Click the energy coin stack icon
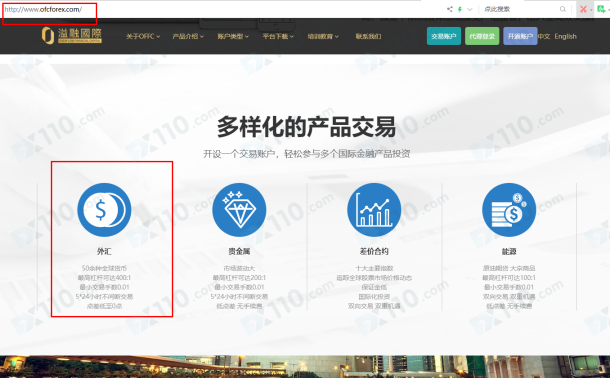 (509, 210)
